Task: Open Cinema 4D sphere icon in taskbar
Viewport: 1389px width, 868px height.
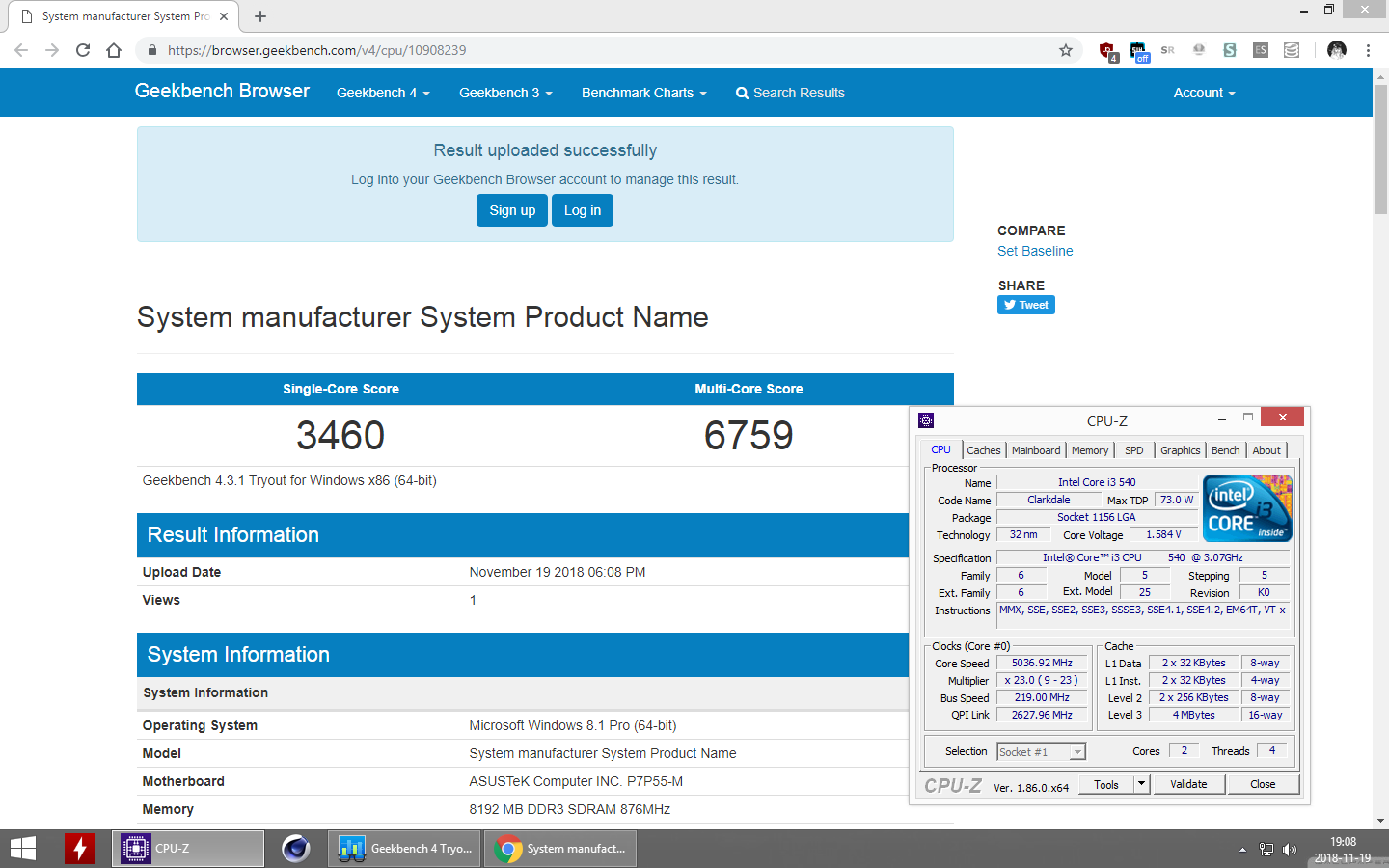Action: [295, 849]
